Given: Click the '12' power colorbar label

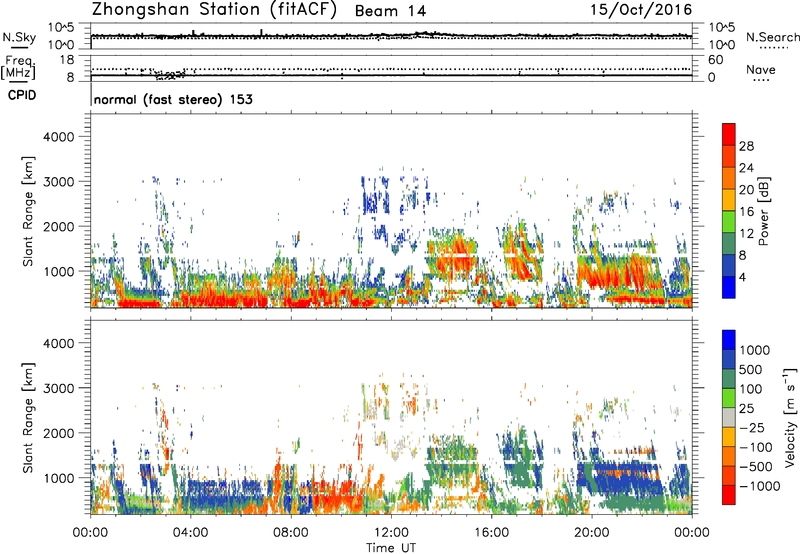Looking at the screenshot, I should click(746, 234).
